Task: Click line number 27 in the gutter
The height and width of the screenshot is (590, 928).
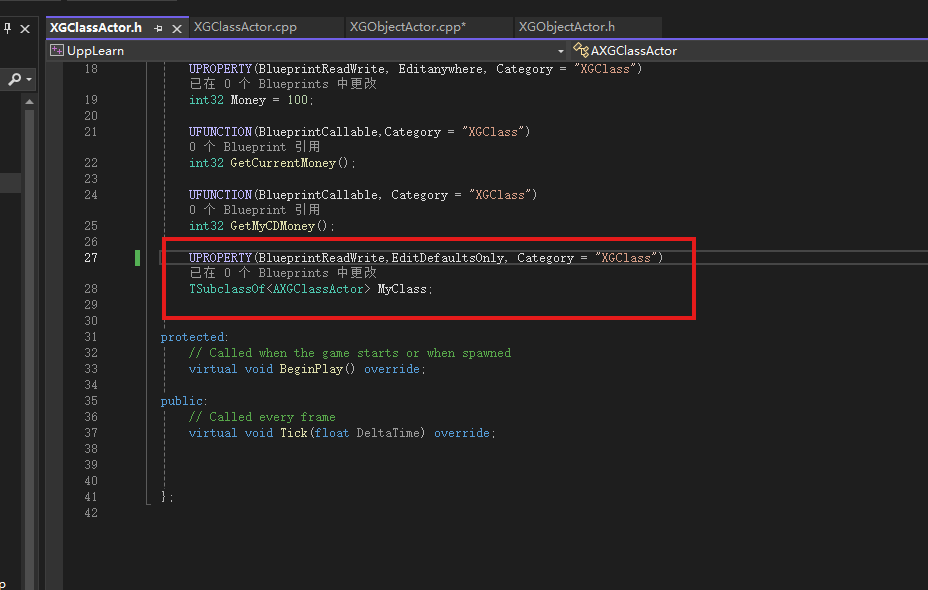Action: [x=91, y=257]
